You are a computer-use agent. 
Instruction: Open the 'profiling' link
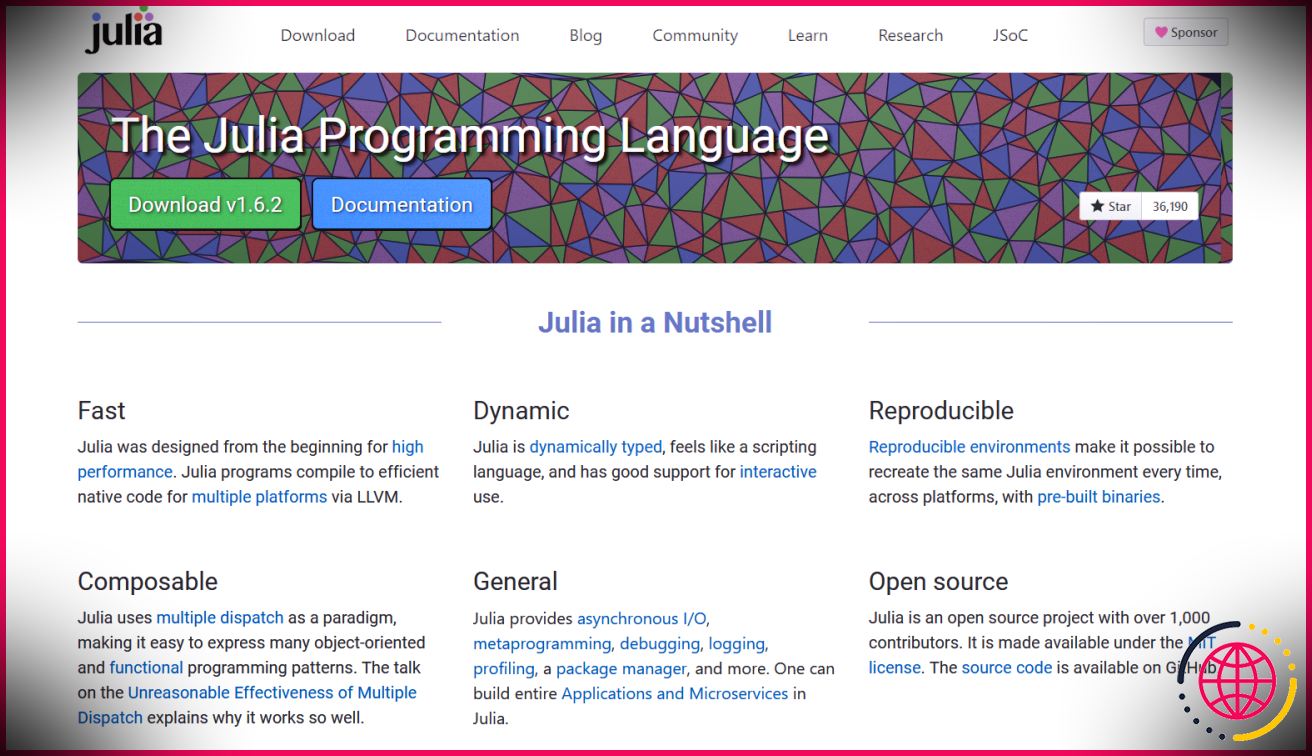click(504, 669)
